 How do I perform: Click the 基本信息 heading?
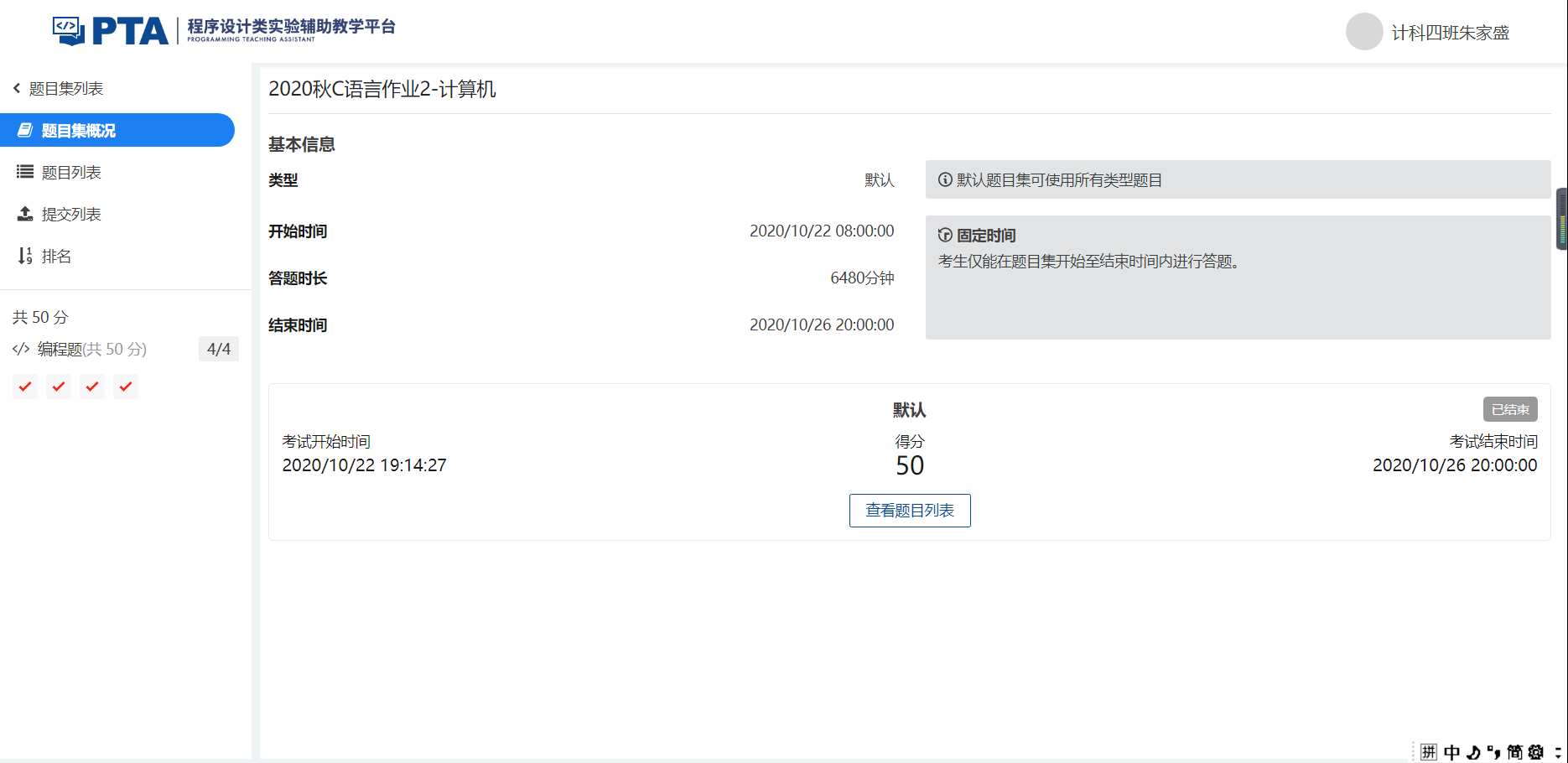[302, 144]
